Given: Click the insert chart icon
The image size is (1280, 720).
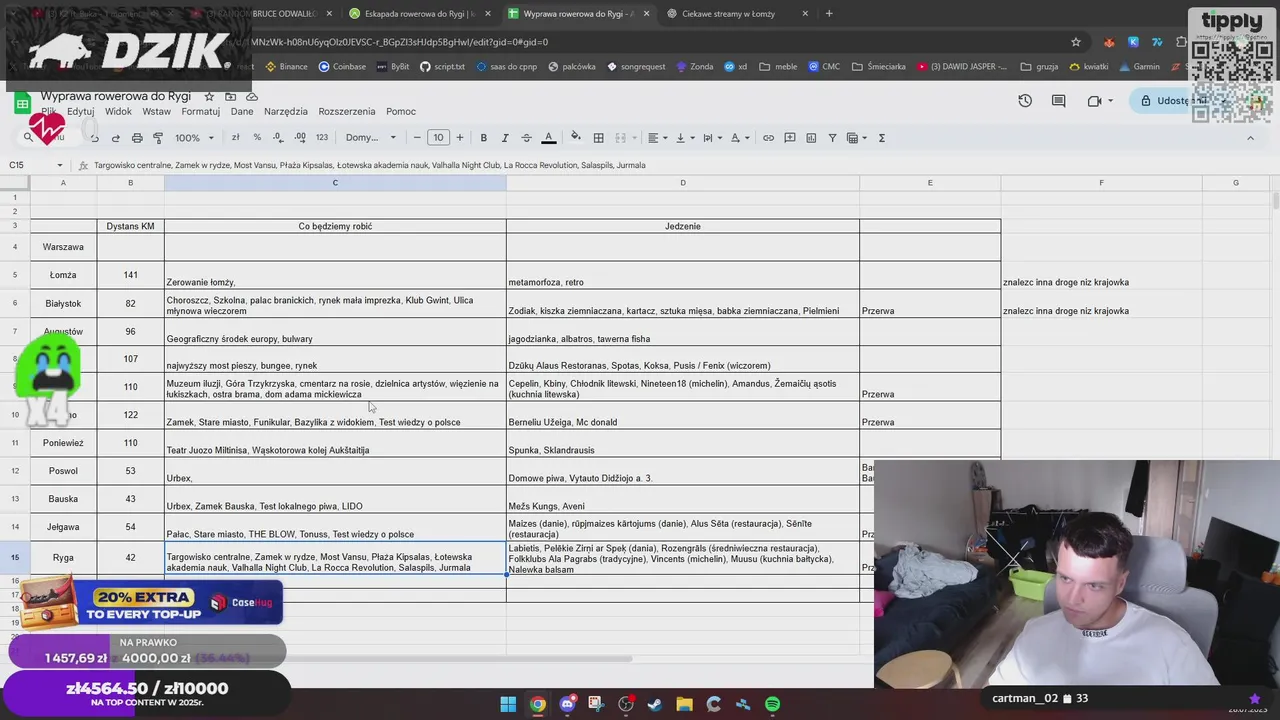Looking at the screenshot, I should pos(811,138).
